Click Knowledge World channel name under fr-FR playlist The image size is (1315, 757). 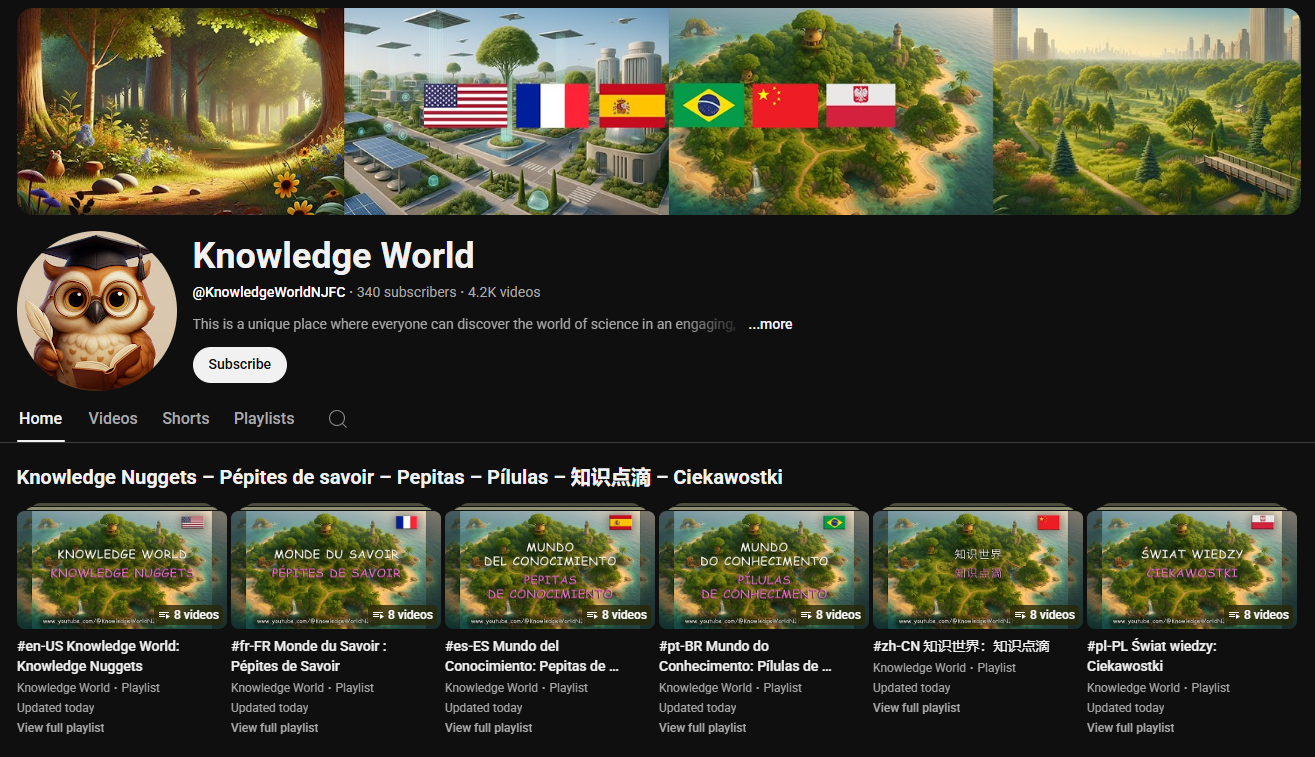click(277, 688)
